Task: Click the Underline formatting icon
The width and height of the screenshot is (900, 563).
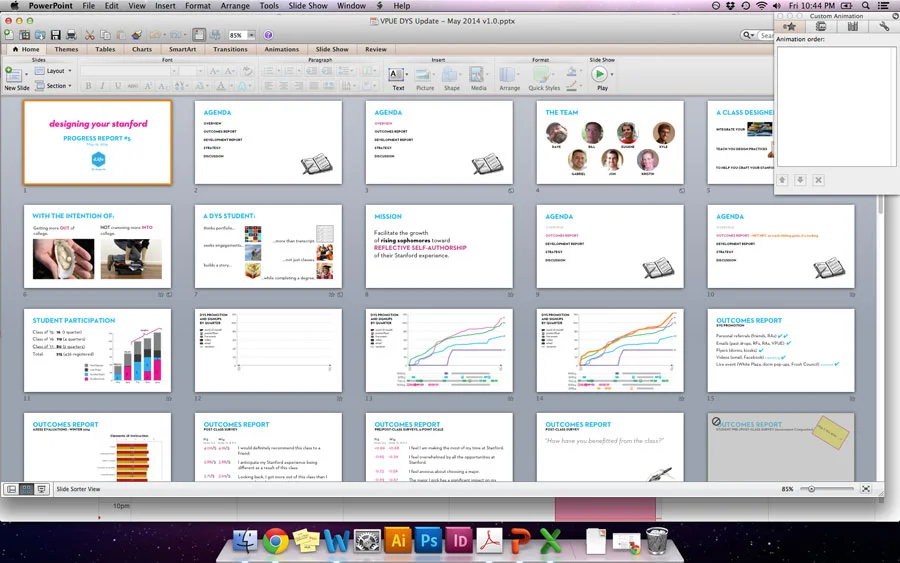Action: [x=118, y=86]
